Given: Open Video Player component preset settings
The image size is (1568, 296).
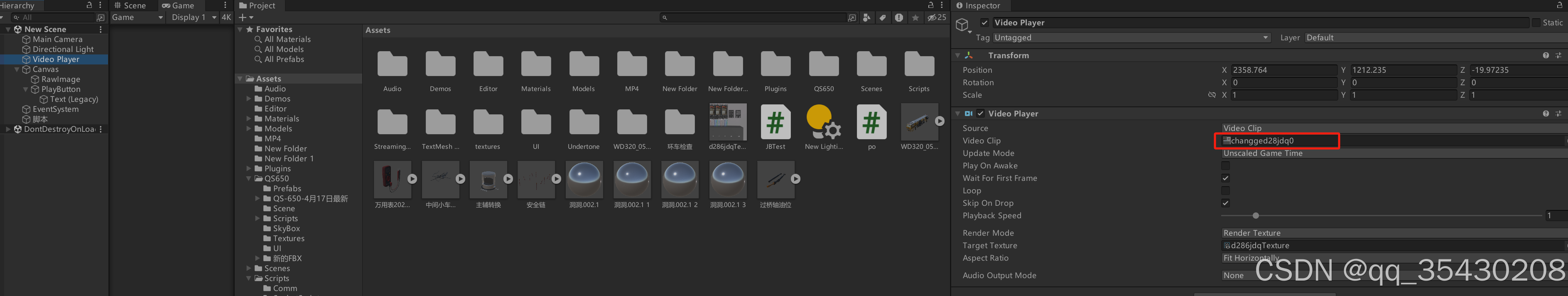Looking at the screenshot, I should pos(1559,114).
